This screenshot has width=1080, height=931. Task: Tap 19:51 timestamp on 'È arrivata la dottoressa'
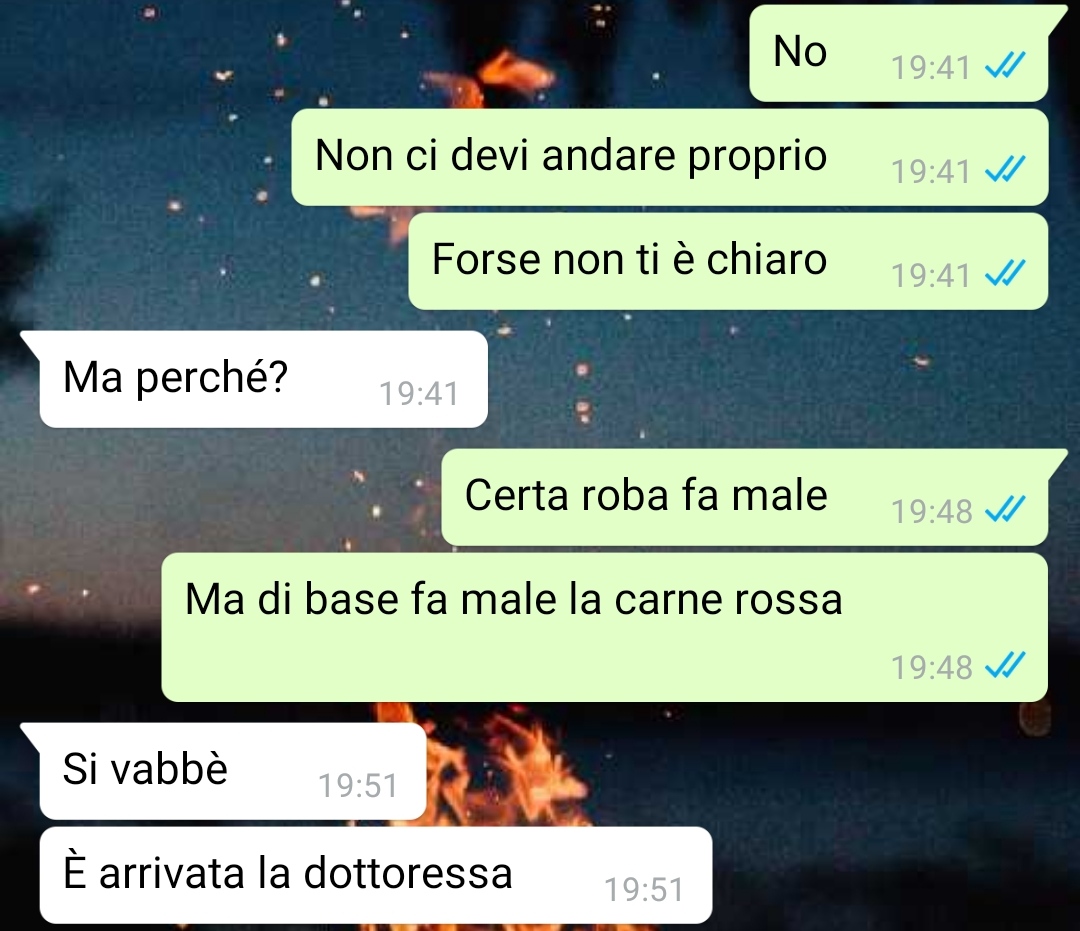[x=644, y=890]
